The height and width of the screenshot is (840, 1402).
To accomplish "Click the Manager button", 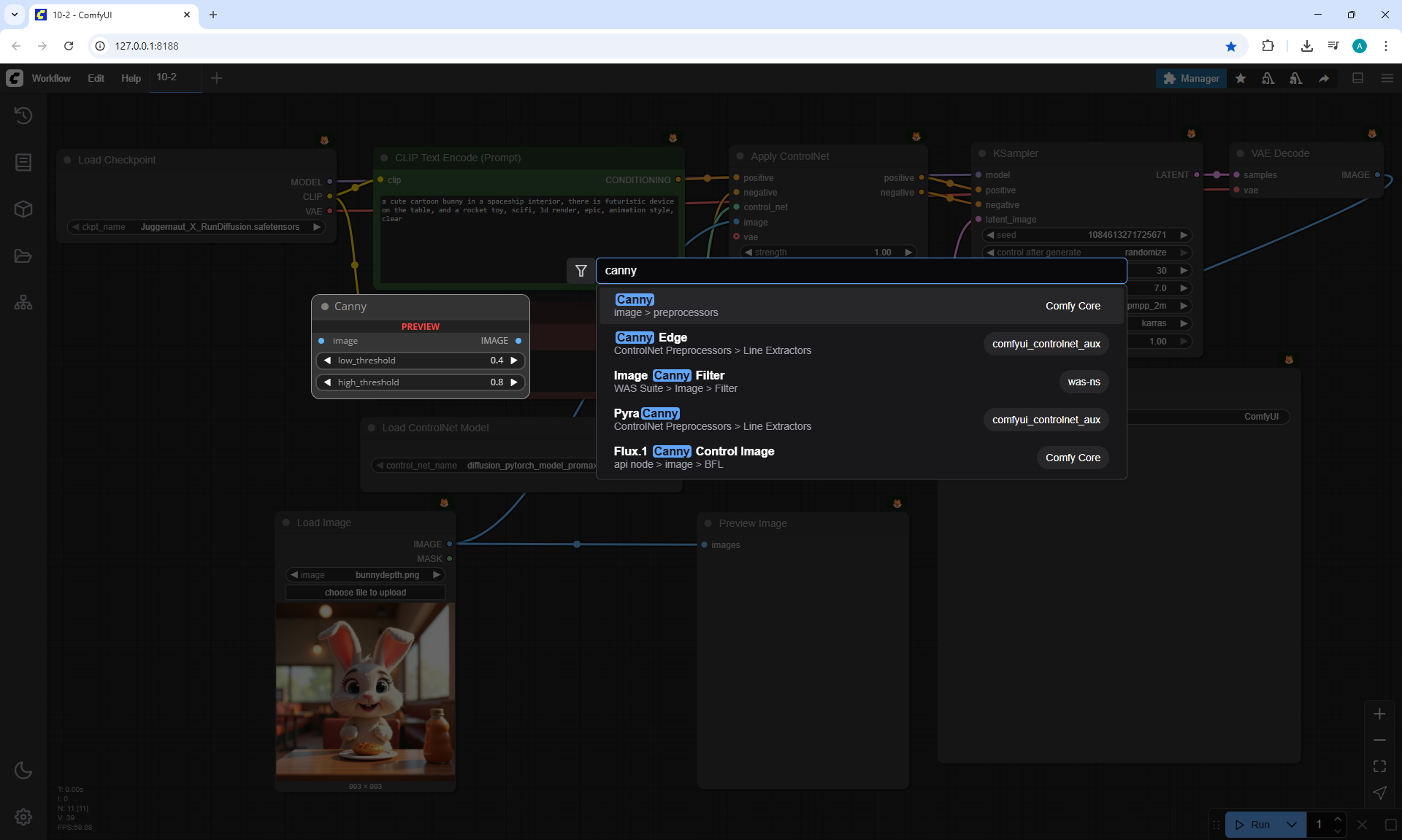I will 1191,78.
